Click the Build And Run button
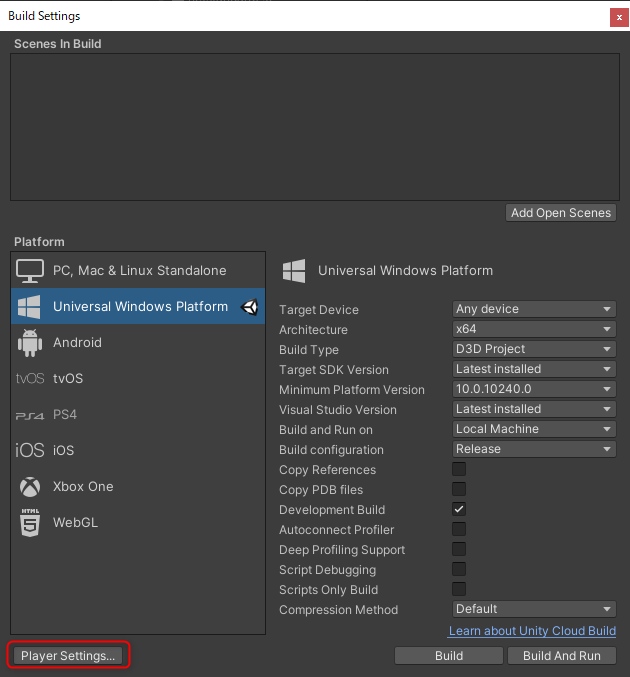This screenshot has height=677, width=630. coord(562,655)
